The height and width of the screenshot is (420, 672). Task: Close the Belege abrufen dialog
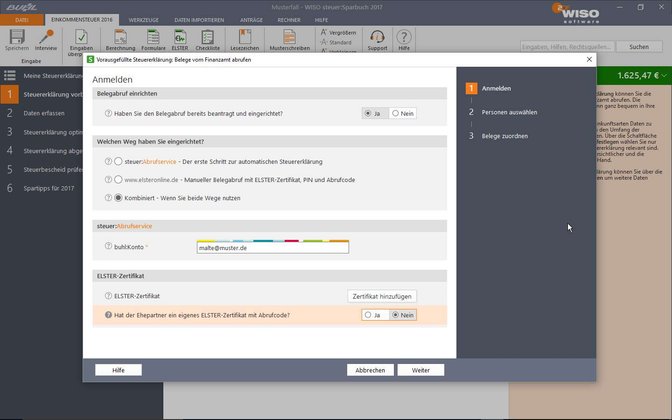pos(589,60)
